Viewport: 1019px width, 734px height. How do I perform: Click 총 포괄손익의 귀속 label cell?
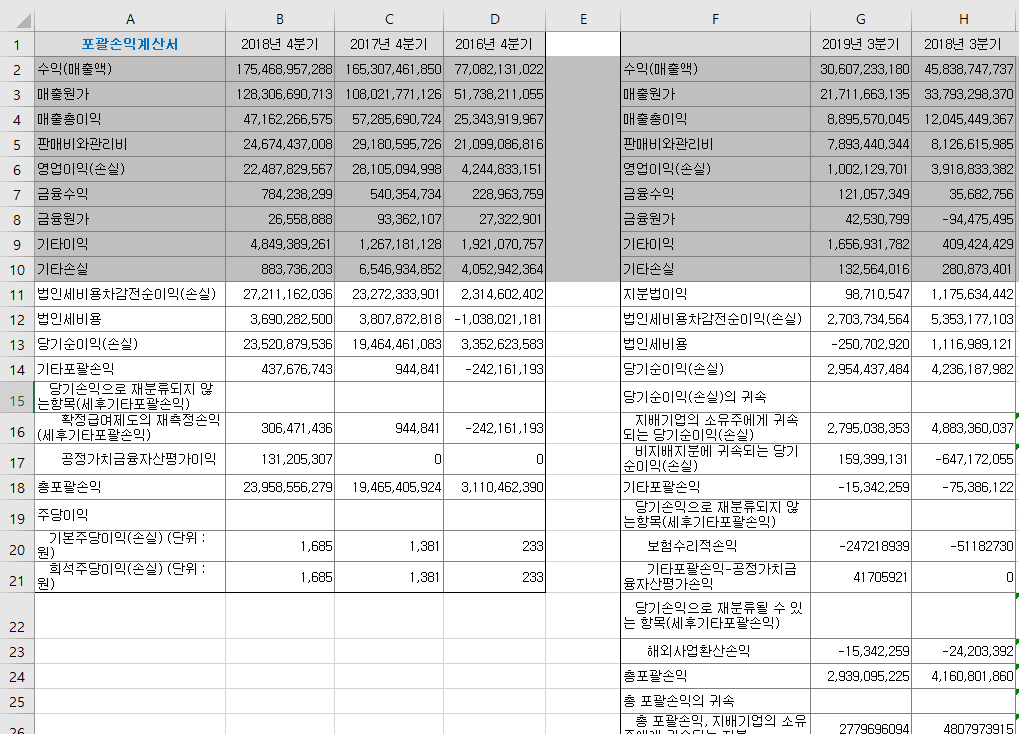tap(716, 701)
